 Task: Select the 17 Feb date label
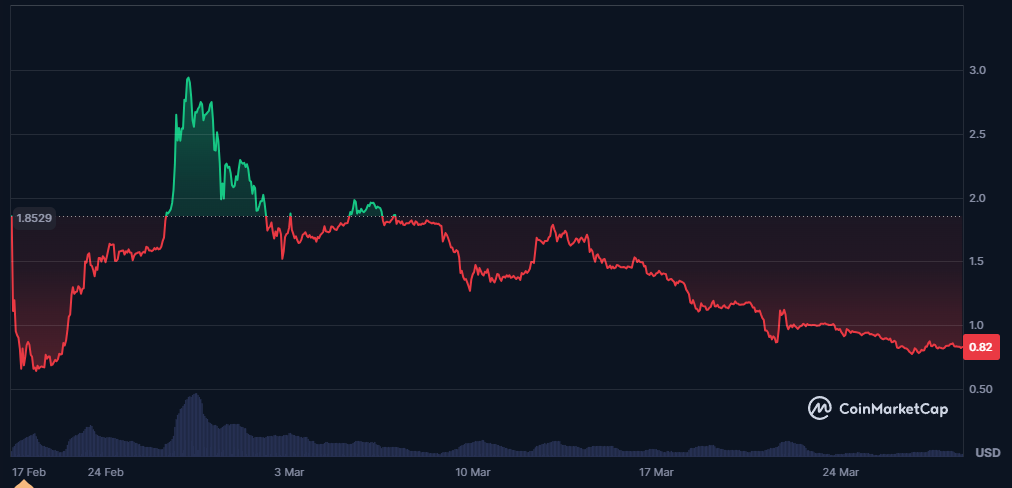[27, 470]
